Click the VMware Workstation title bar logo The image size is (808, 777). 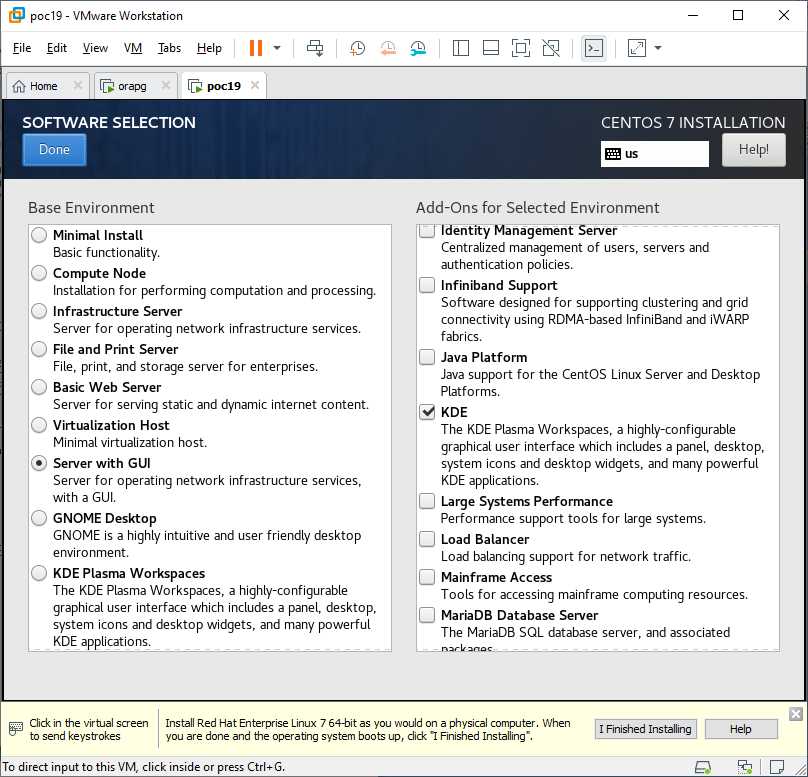(x=16, y=15)
